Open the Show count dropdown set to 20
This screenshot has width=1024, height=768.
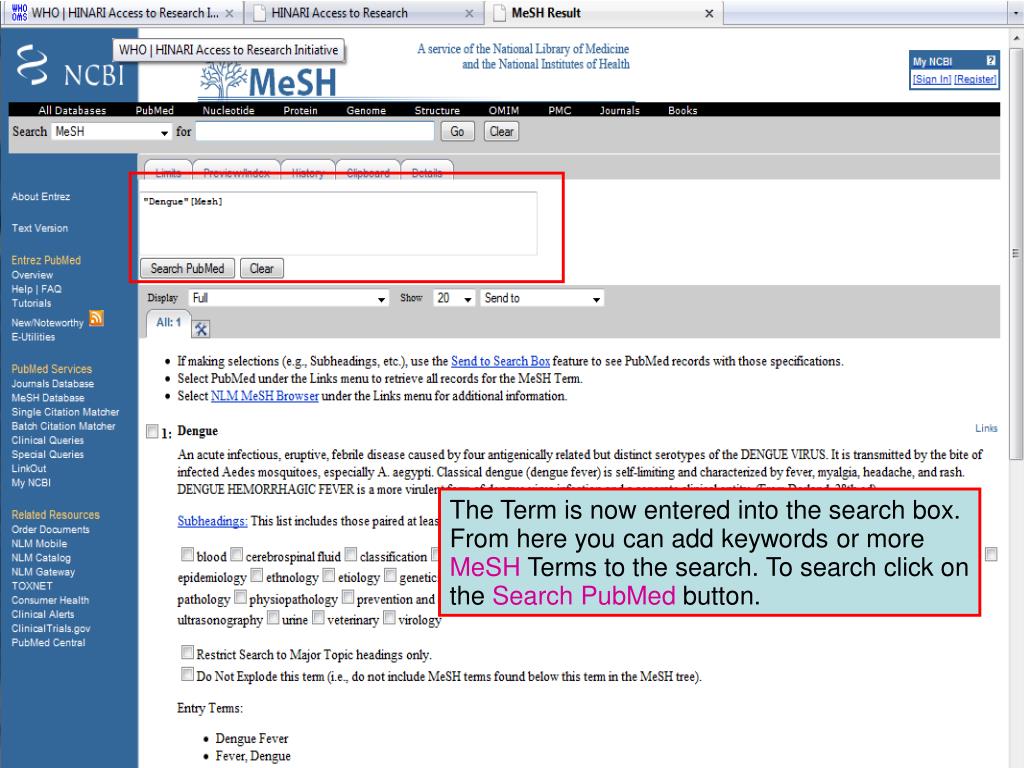(454, 298)
